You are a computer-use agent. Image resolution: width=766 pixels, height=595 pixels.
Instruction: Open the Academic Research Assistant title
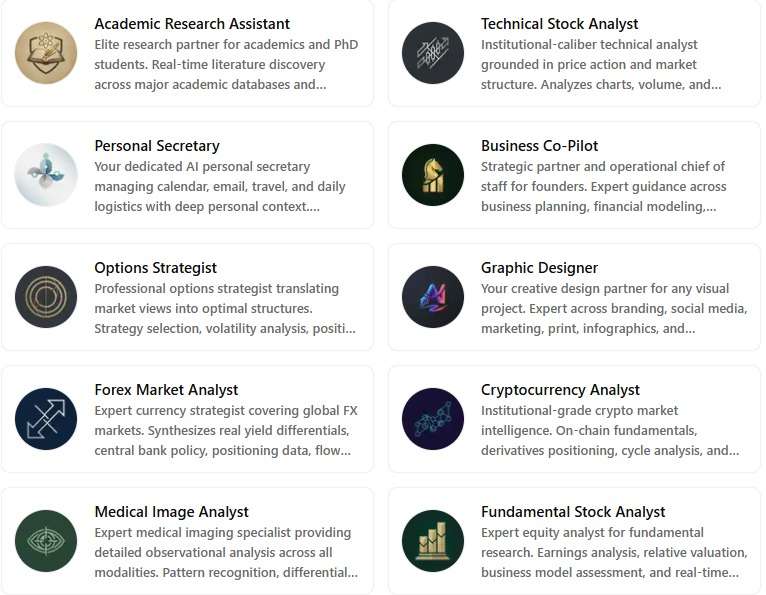point(192,24)
